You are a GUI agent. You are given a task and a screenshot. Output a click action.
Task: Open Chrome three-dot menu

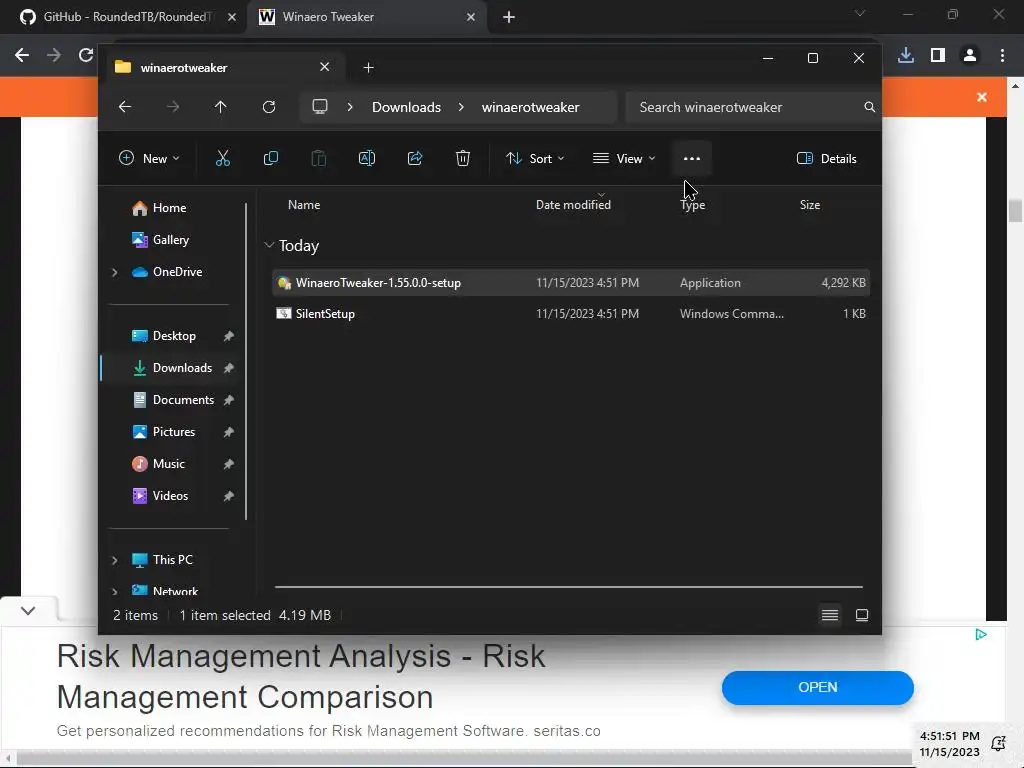click(1002, 56)
